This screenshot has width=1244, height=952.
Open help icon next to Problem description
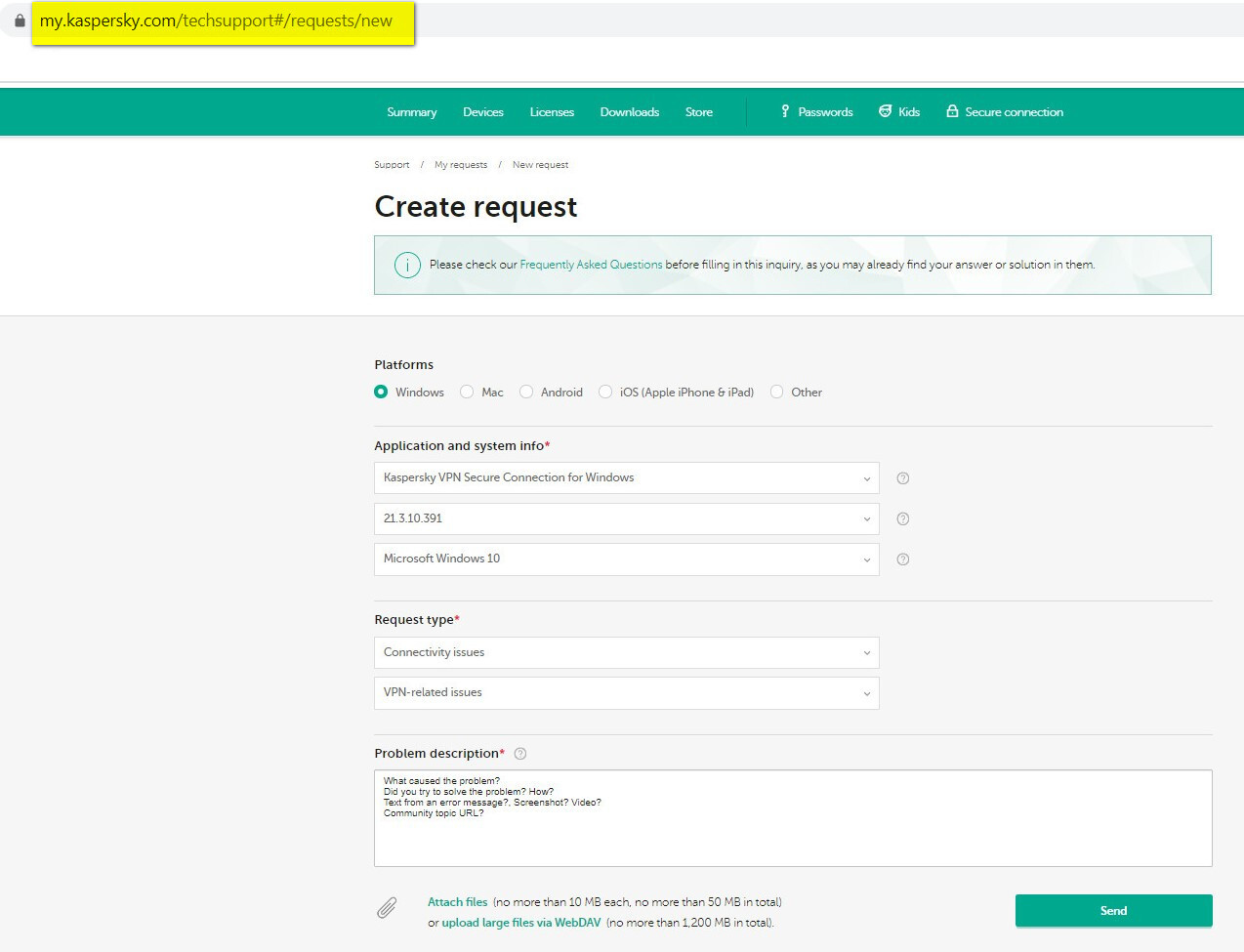(x=520, y=754)
